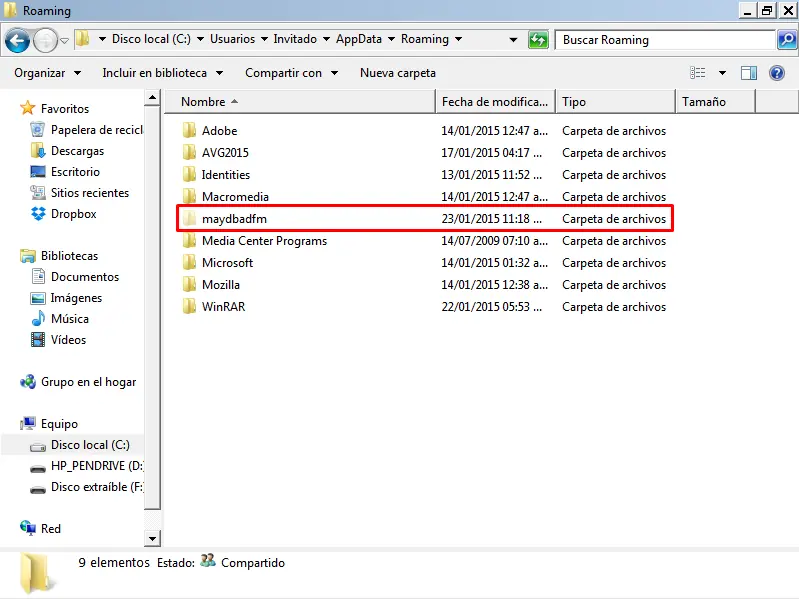Click the sidebar scroll down arrow

tap(152, 538)
